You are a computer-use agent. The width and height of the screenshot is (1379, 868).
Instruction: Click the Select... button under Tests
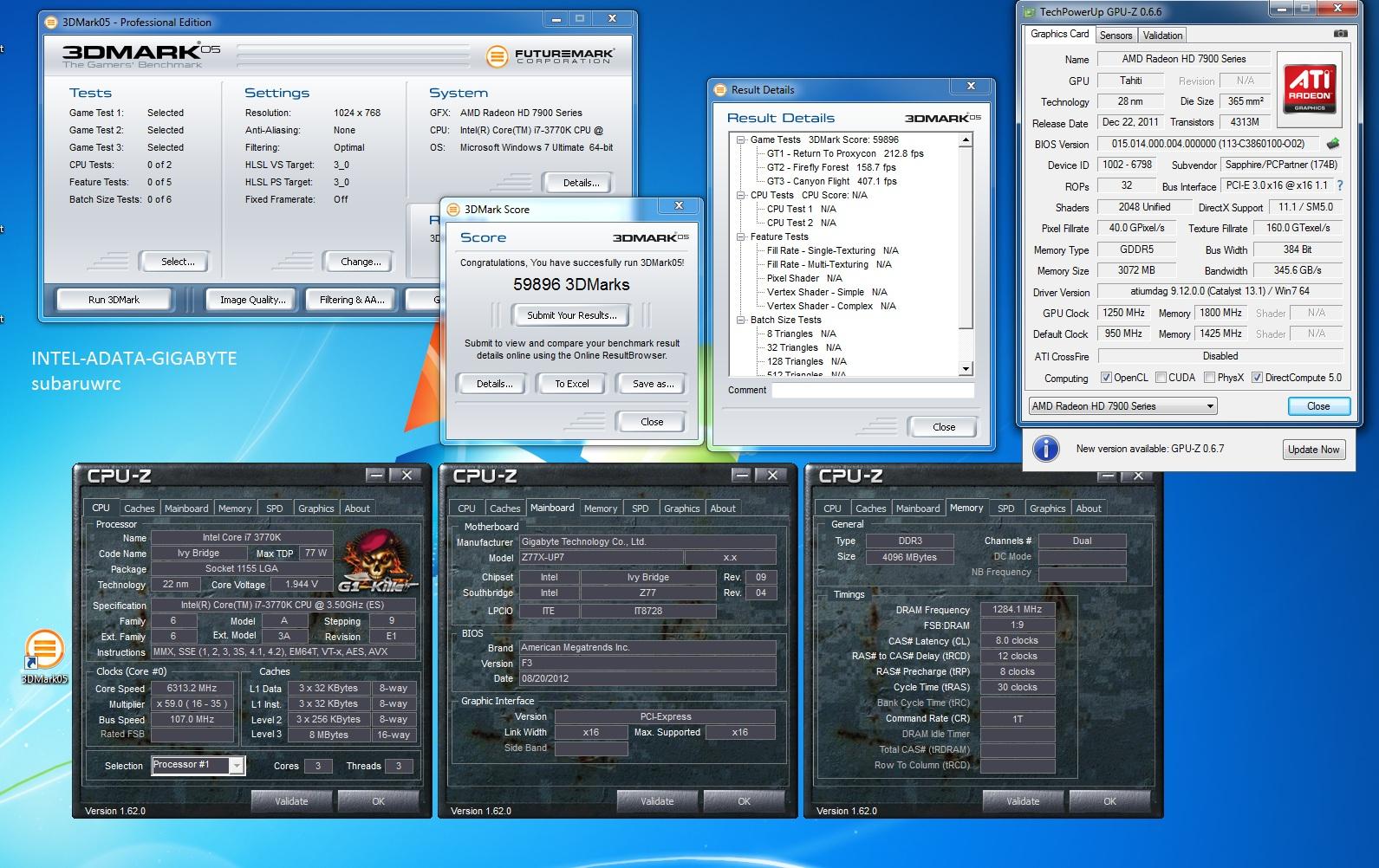click(178, 262)
